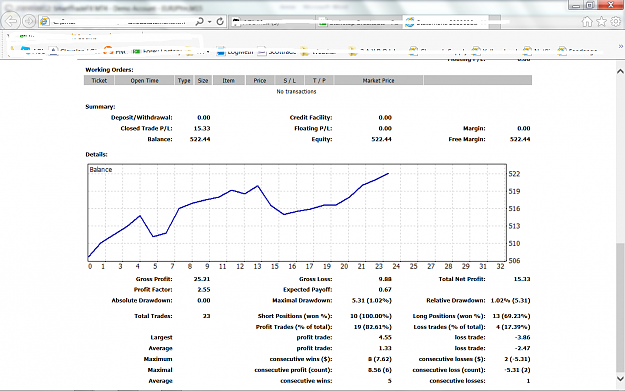Click the Ticket column header
Viewport: 625px width, 391px height.
[99, 81]
